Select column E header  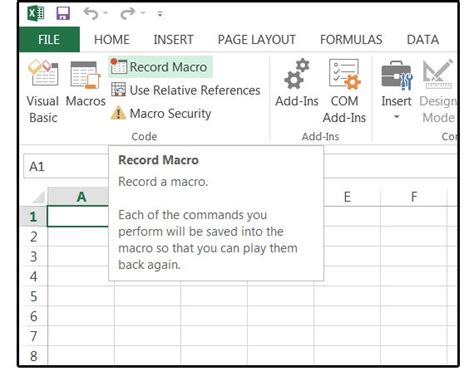pos(347,197)
